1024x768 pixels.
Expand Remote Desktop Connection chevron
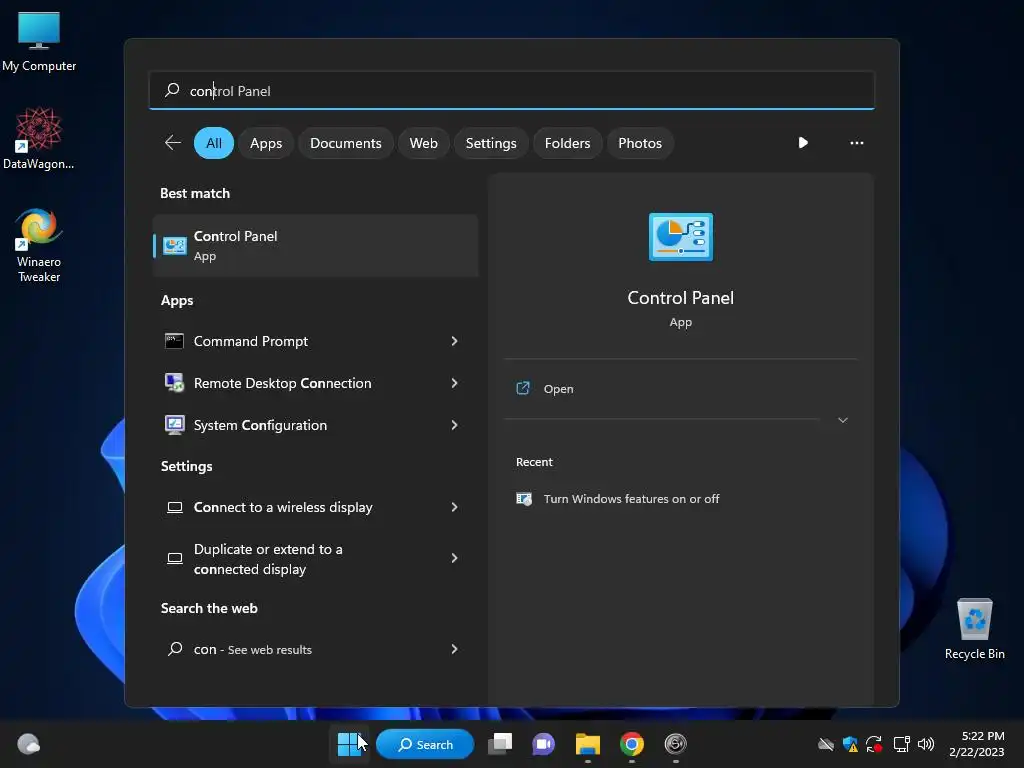pyautogui.click(x=454, y=383)
